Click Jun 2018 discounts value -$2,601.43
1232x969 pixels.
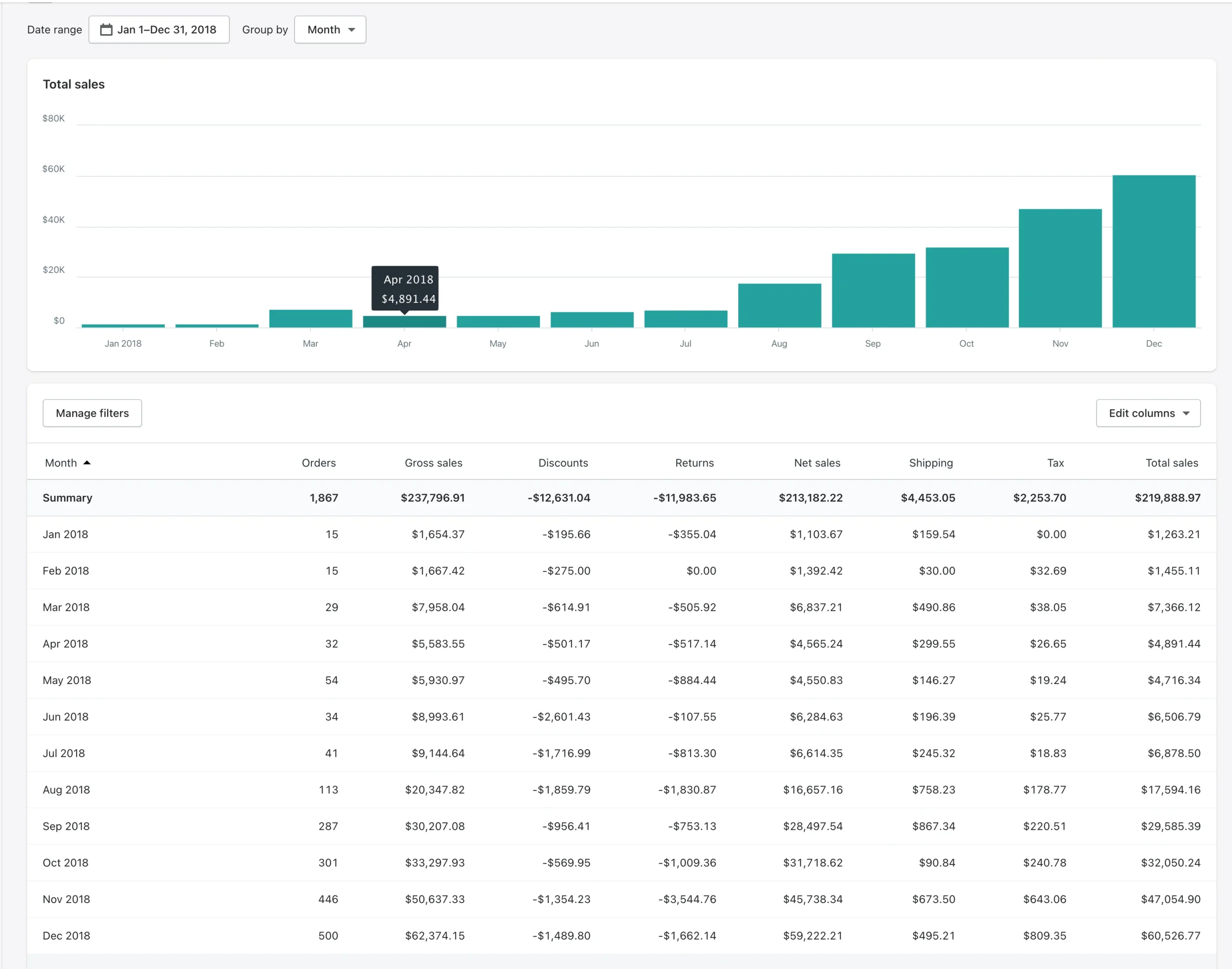click(x=561, y=717)
